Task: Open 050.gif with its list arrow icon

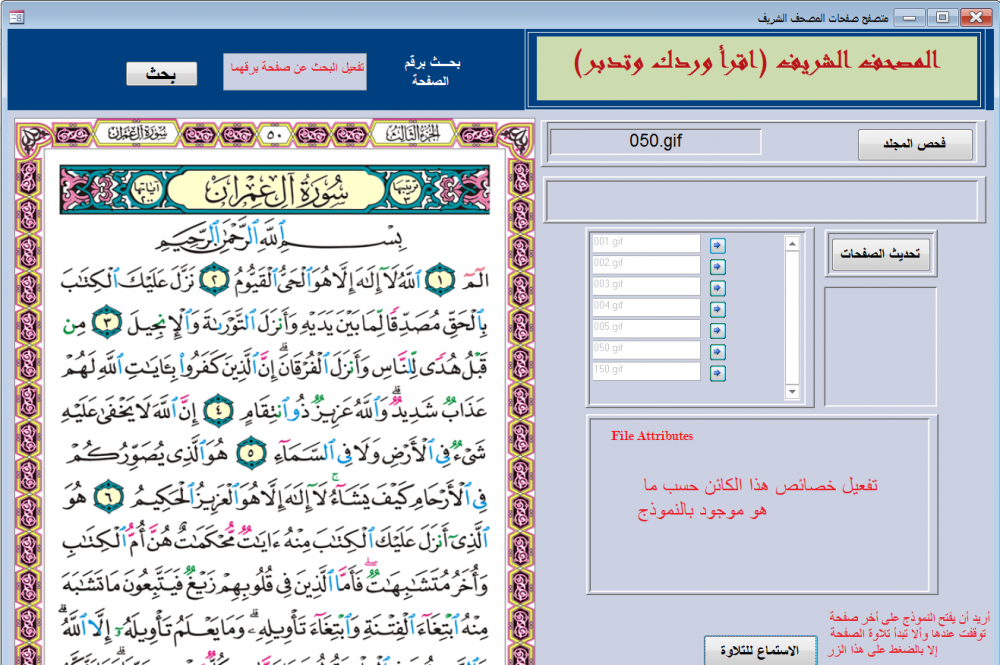Action: pyautogui.click(x=717, y=352)
